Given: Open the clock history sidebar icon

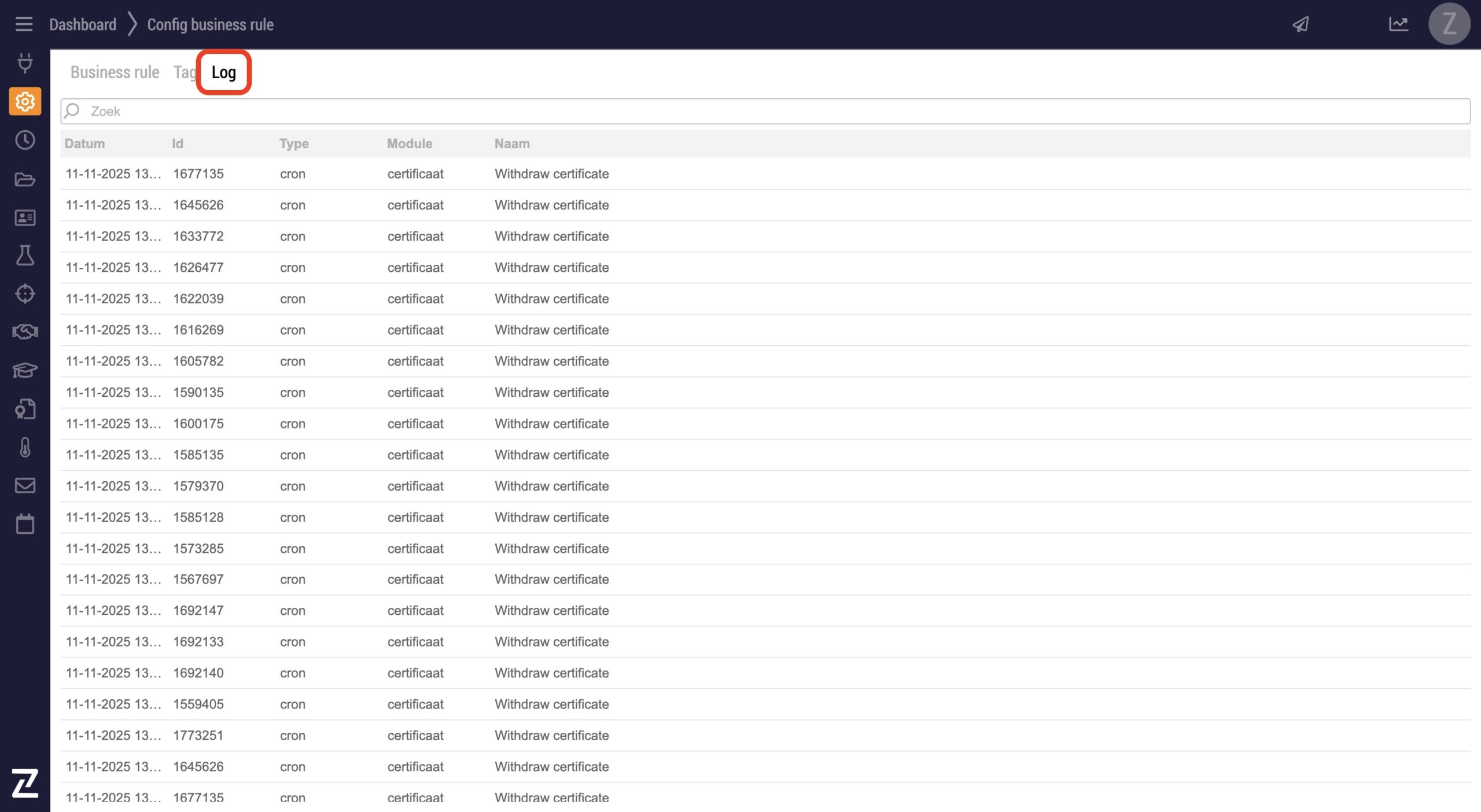Looking at the screenshot, I should coord(25,140).
